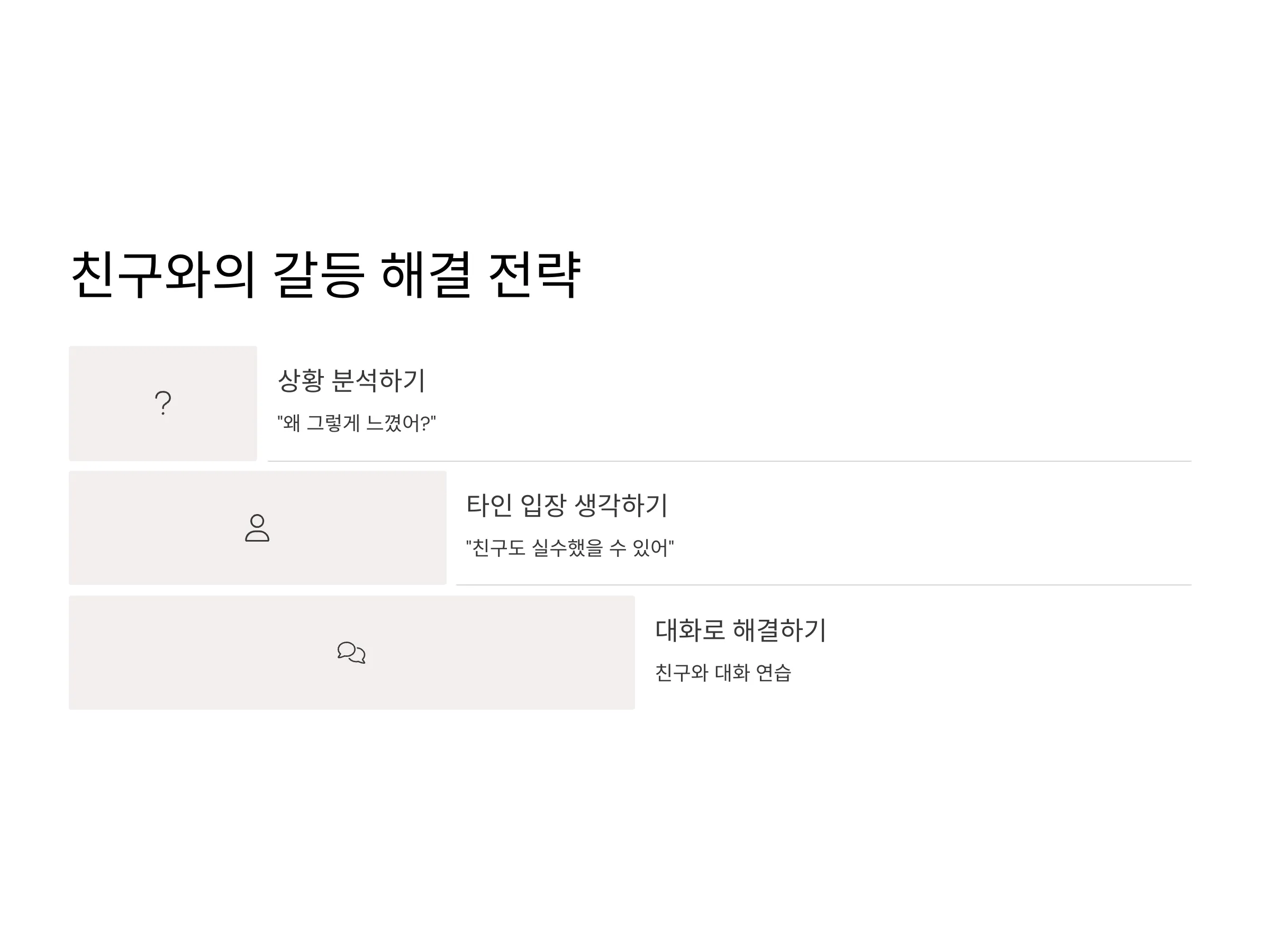
Task: Click divider line below 상황 분석하기 section
Action: coord(730,461)
